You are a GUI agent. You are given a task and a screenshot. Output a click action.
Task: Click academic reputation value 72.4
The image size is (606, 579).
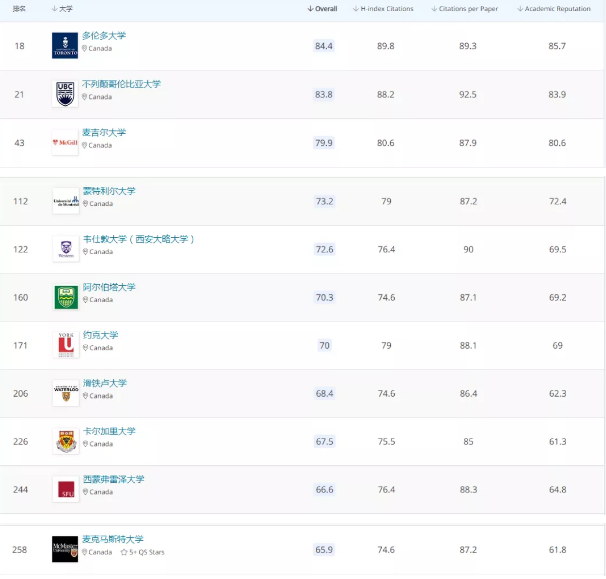[558, 201]
